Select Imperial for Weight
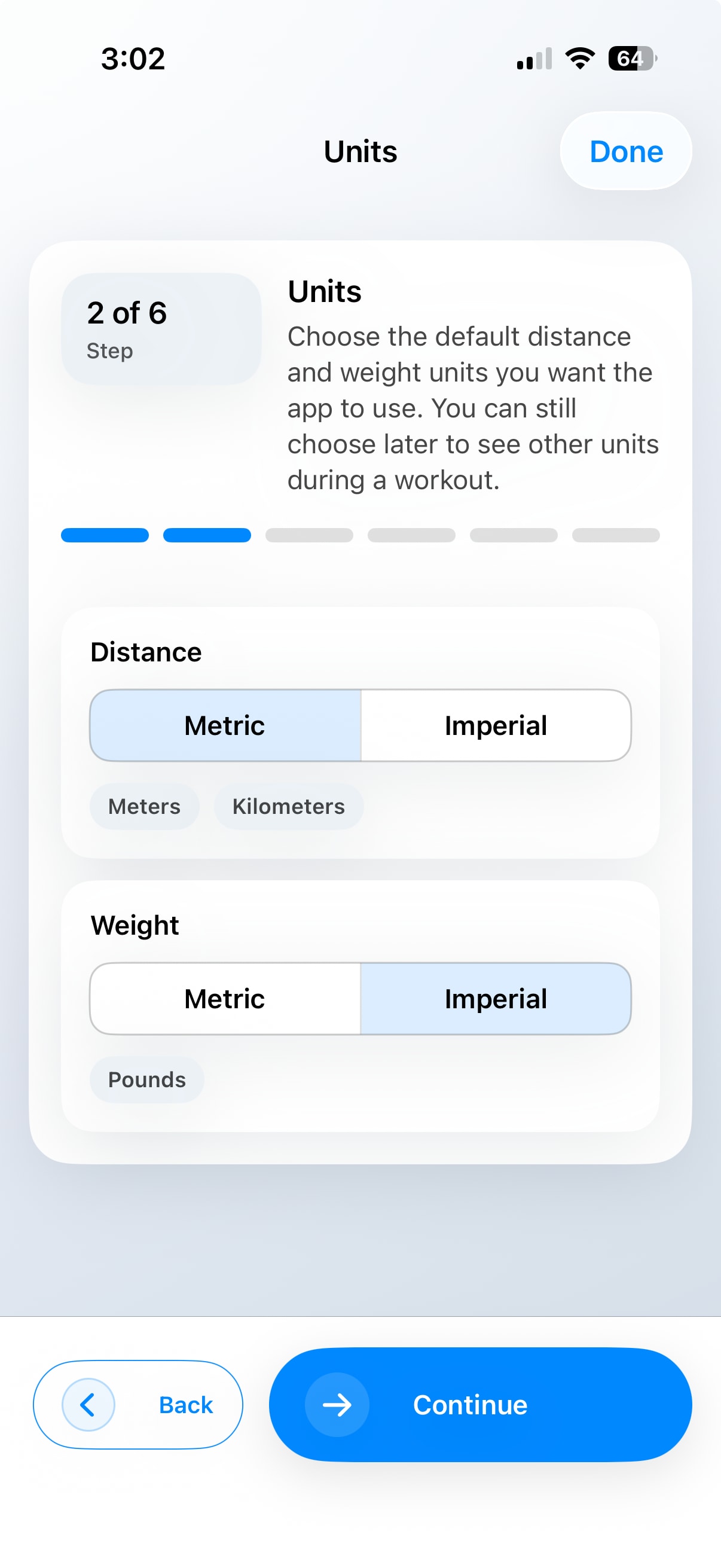 496,999
